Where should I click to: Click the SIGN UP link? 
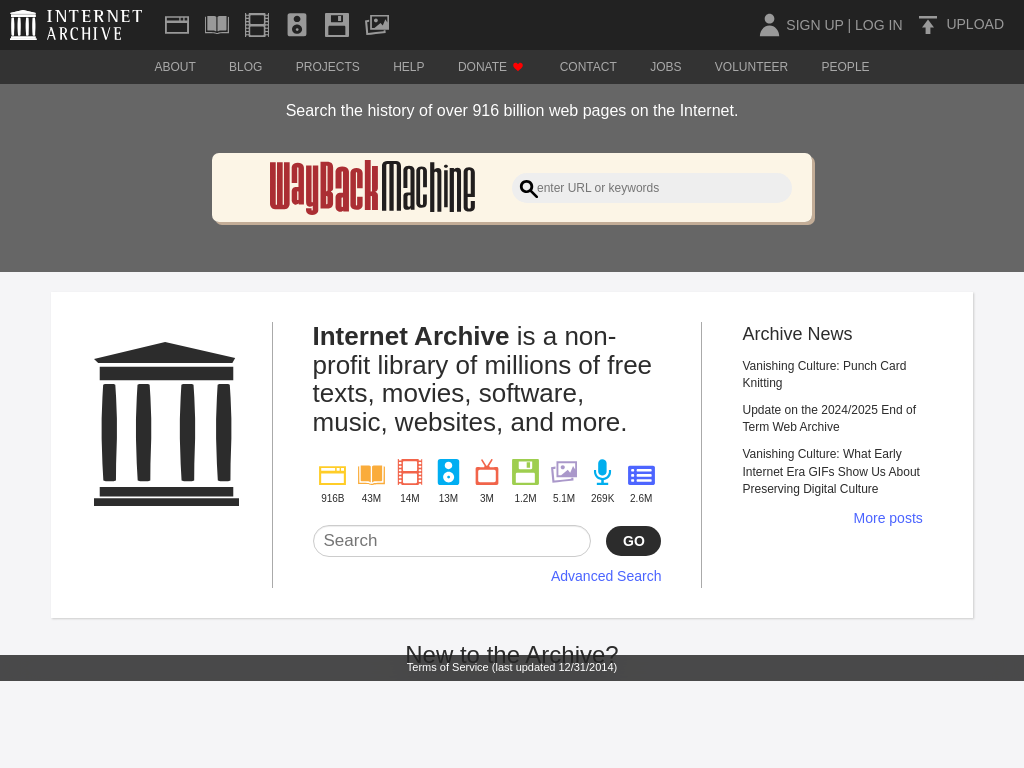(814, 25)
